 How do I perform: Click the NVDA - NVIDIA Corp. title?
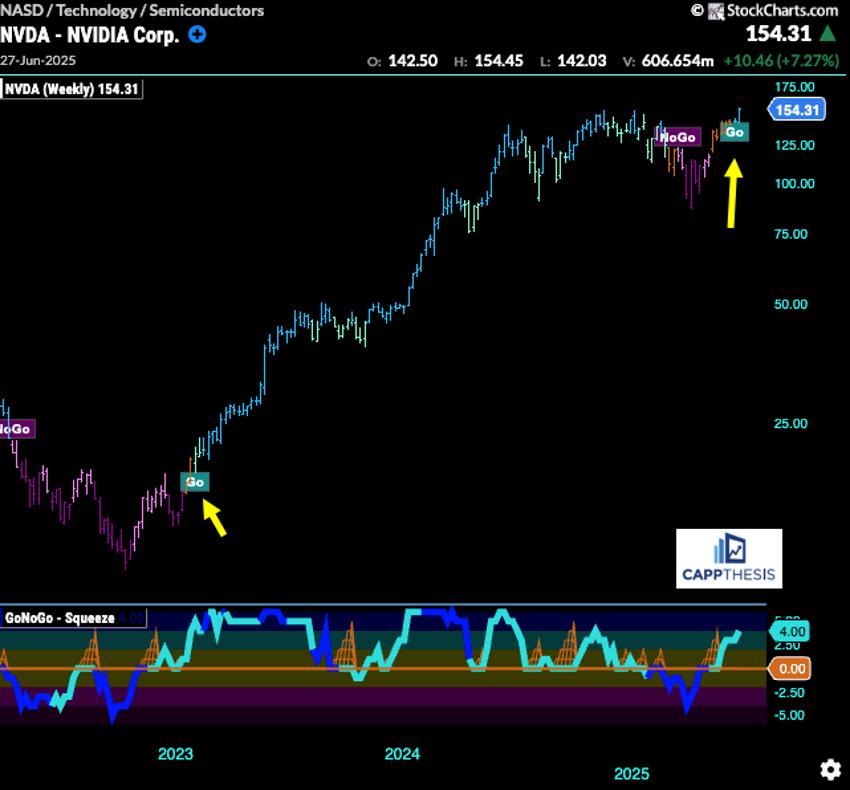89,35
